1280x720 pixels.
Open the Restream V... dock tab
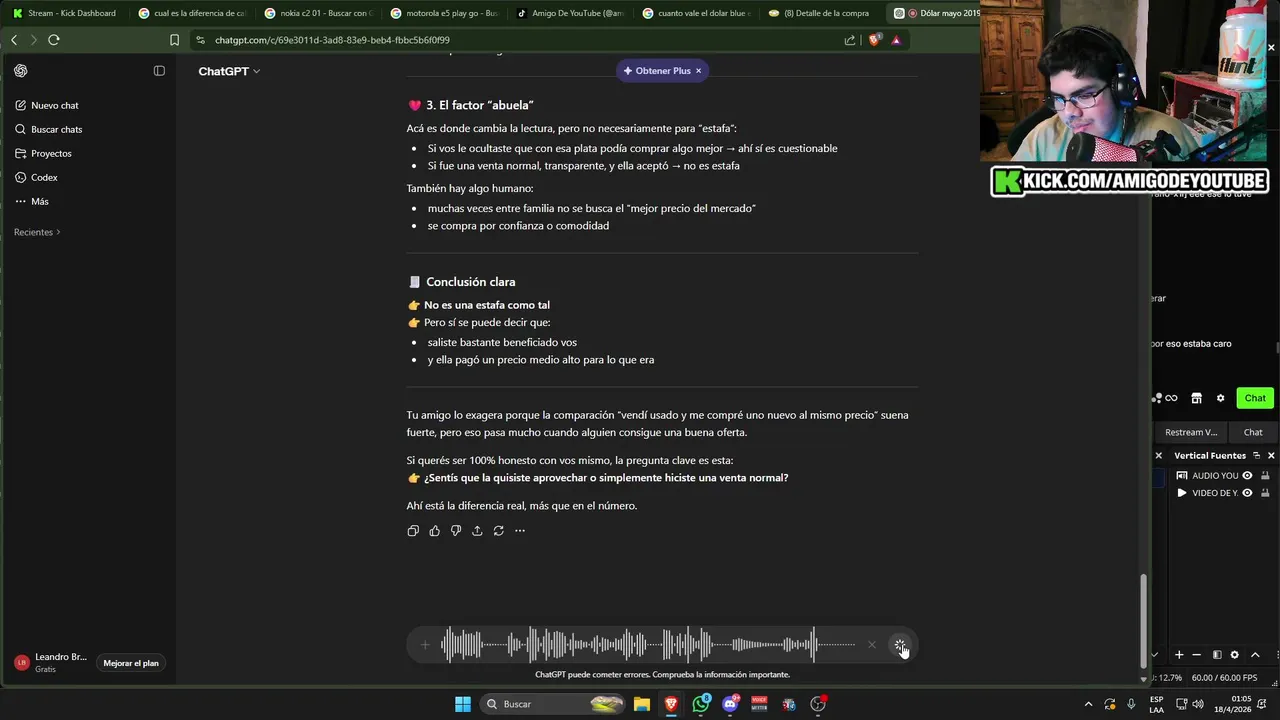pos(1190,432)
